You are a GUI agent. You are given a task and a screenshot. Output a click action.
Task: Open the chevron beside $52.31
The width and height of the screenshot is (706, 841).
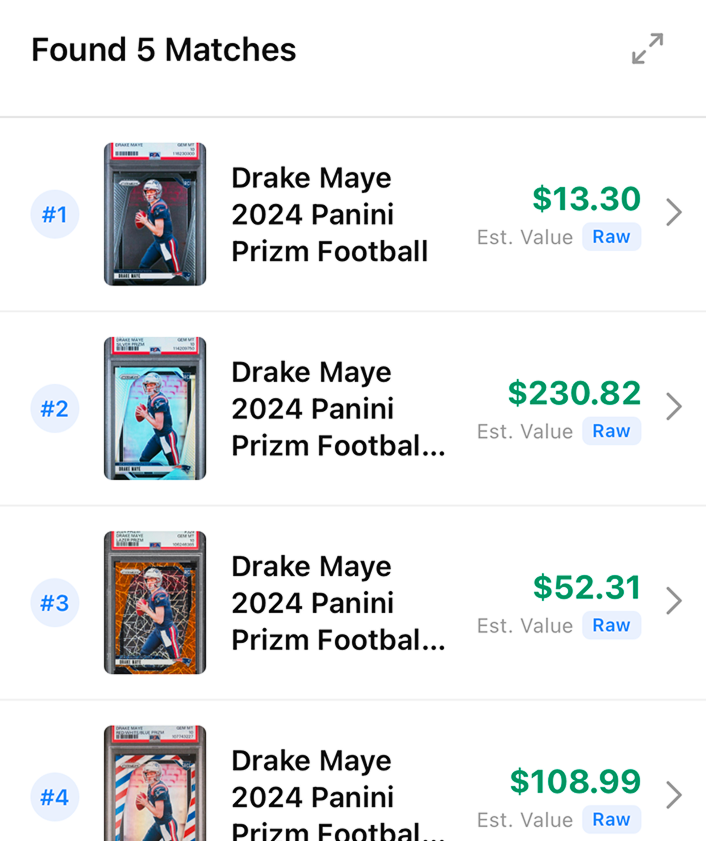pyautogui.click(x=674, y=600)
